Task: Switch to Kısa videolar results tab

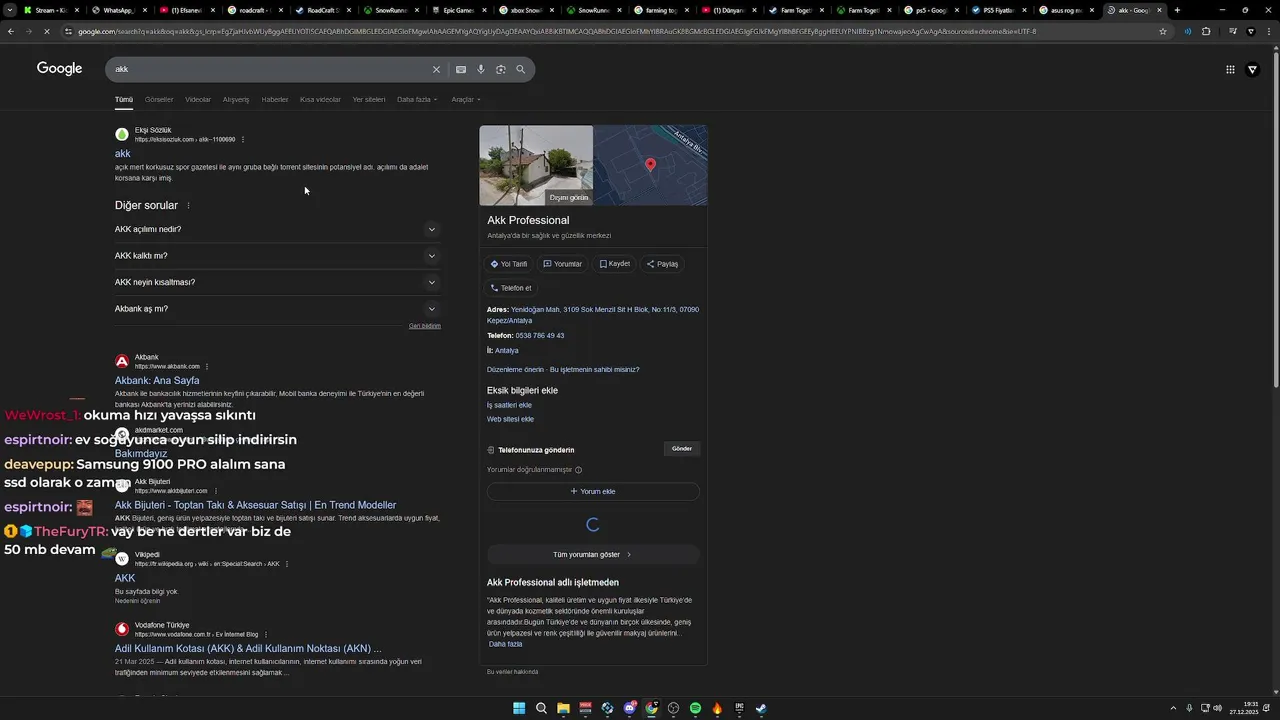Action: (x=320, y=99)
